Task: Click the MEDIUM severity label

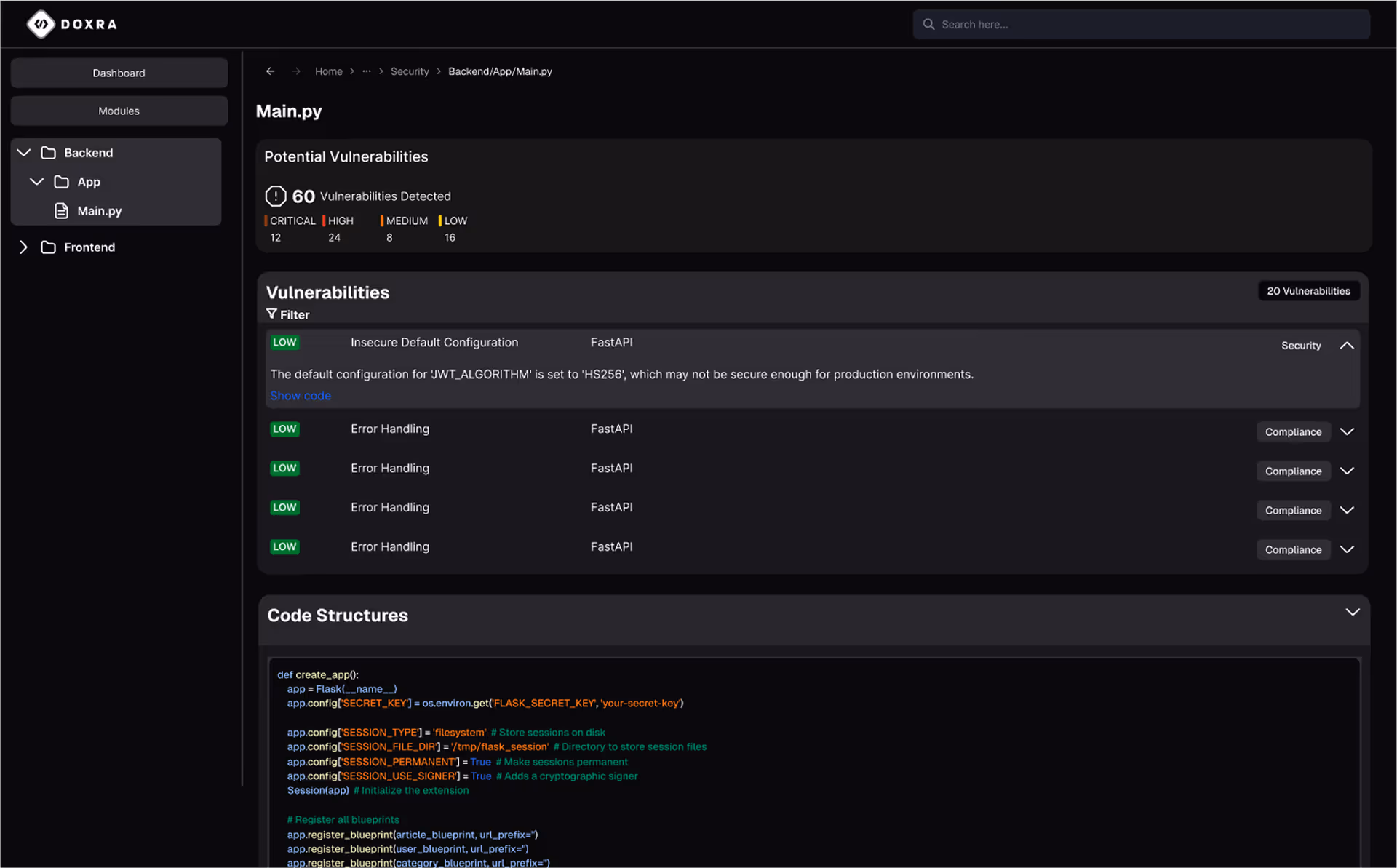Action: tap(407, 220)
